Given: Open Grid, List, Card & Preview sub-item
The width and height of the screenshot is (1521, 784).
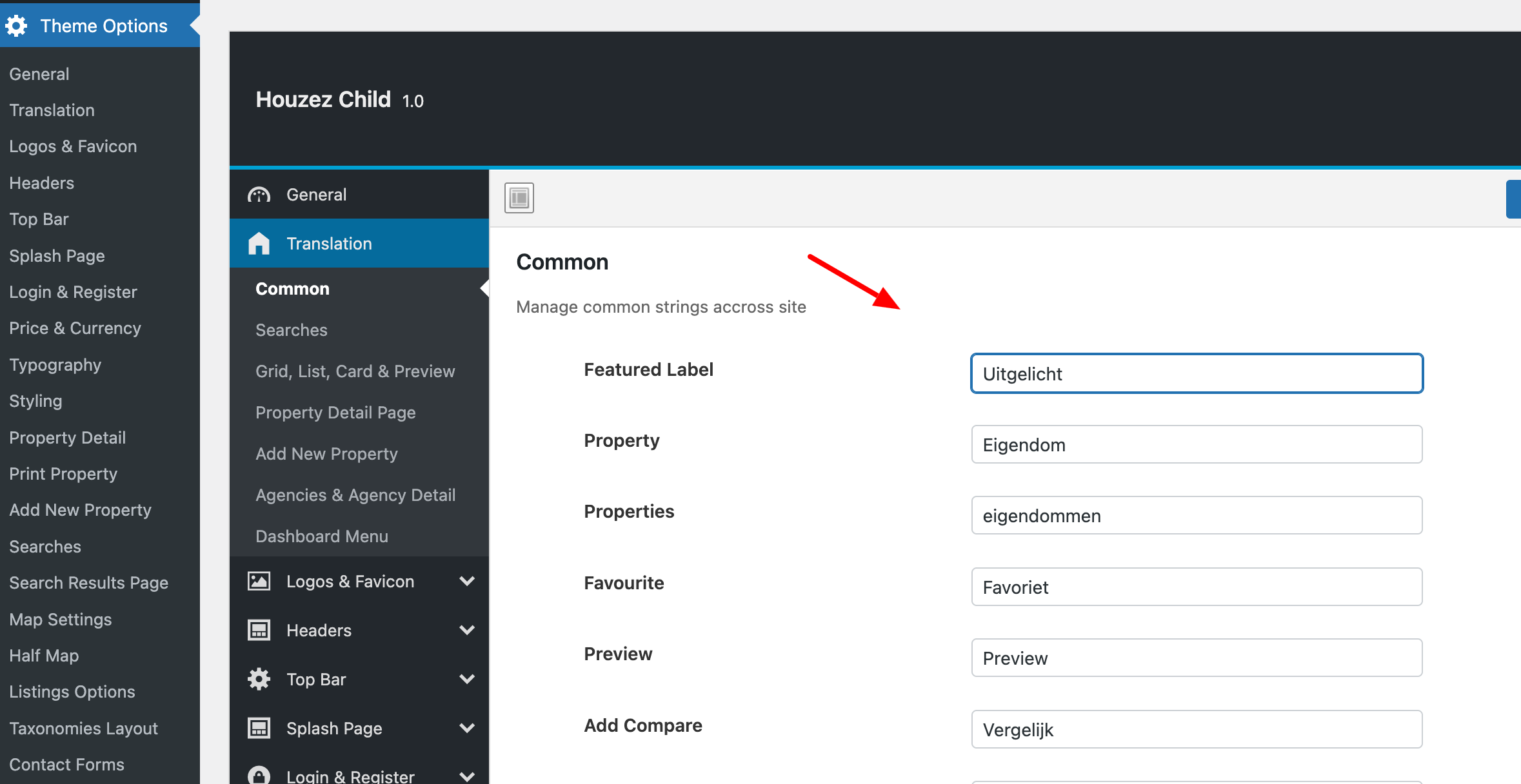Looking at the screenshot, I should [355, 371].
